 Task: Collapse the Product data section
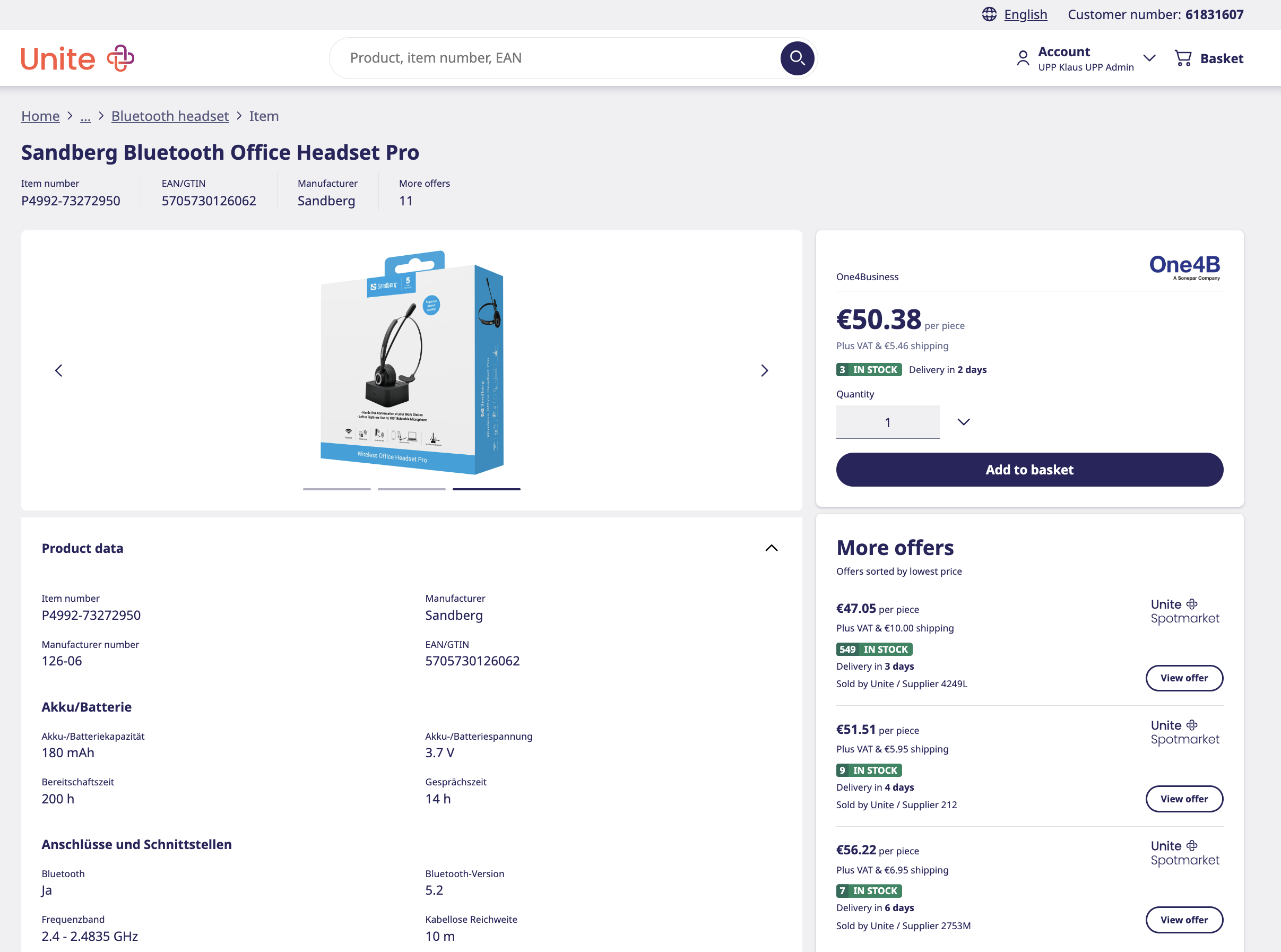[771, 548]
